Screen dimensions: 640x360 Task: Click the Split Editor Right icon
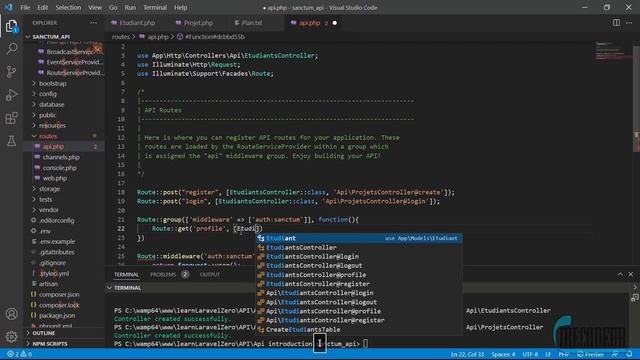click(x=616, y=23)
